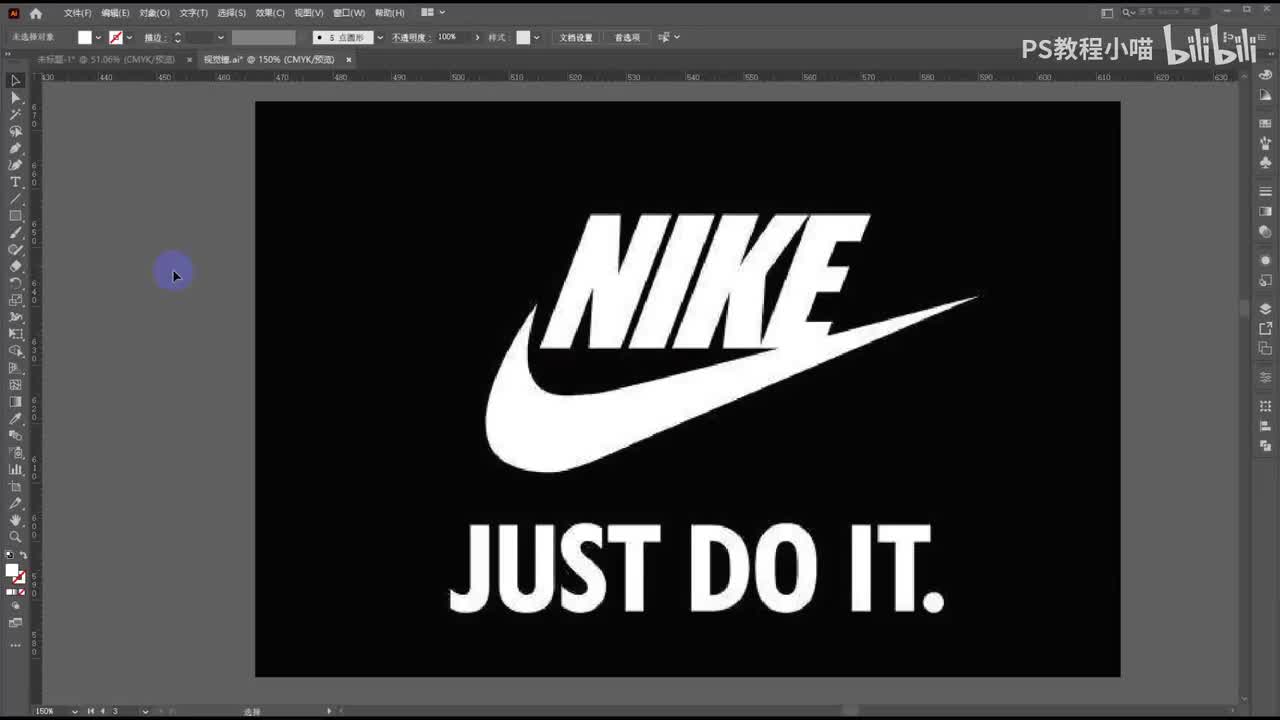
Task: Select the Eraser tool
Action: click(x=15, y=266)
